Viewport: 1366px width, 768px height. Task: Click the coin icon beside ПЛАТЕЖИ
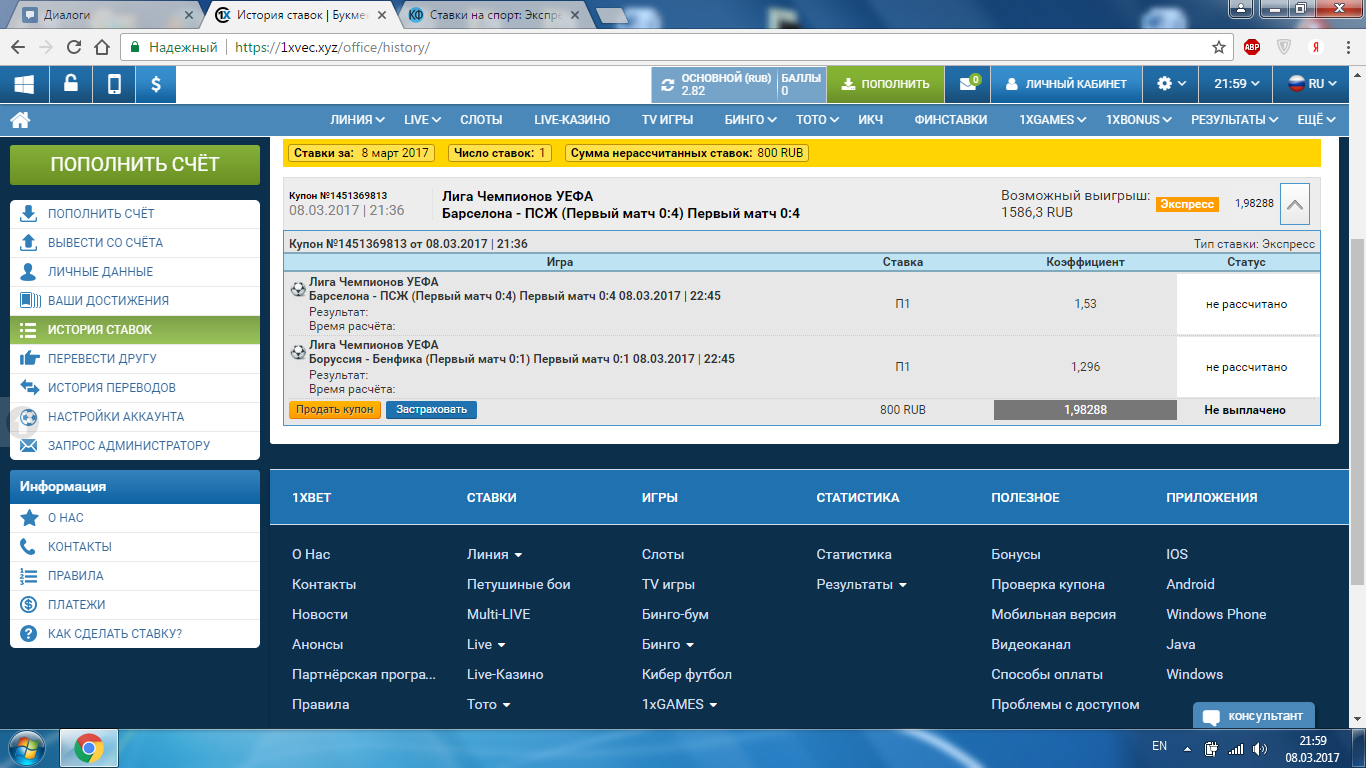(x=29, y=605)
